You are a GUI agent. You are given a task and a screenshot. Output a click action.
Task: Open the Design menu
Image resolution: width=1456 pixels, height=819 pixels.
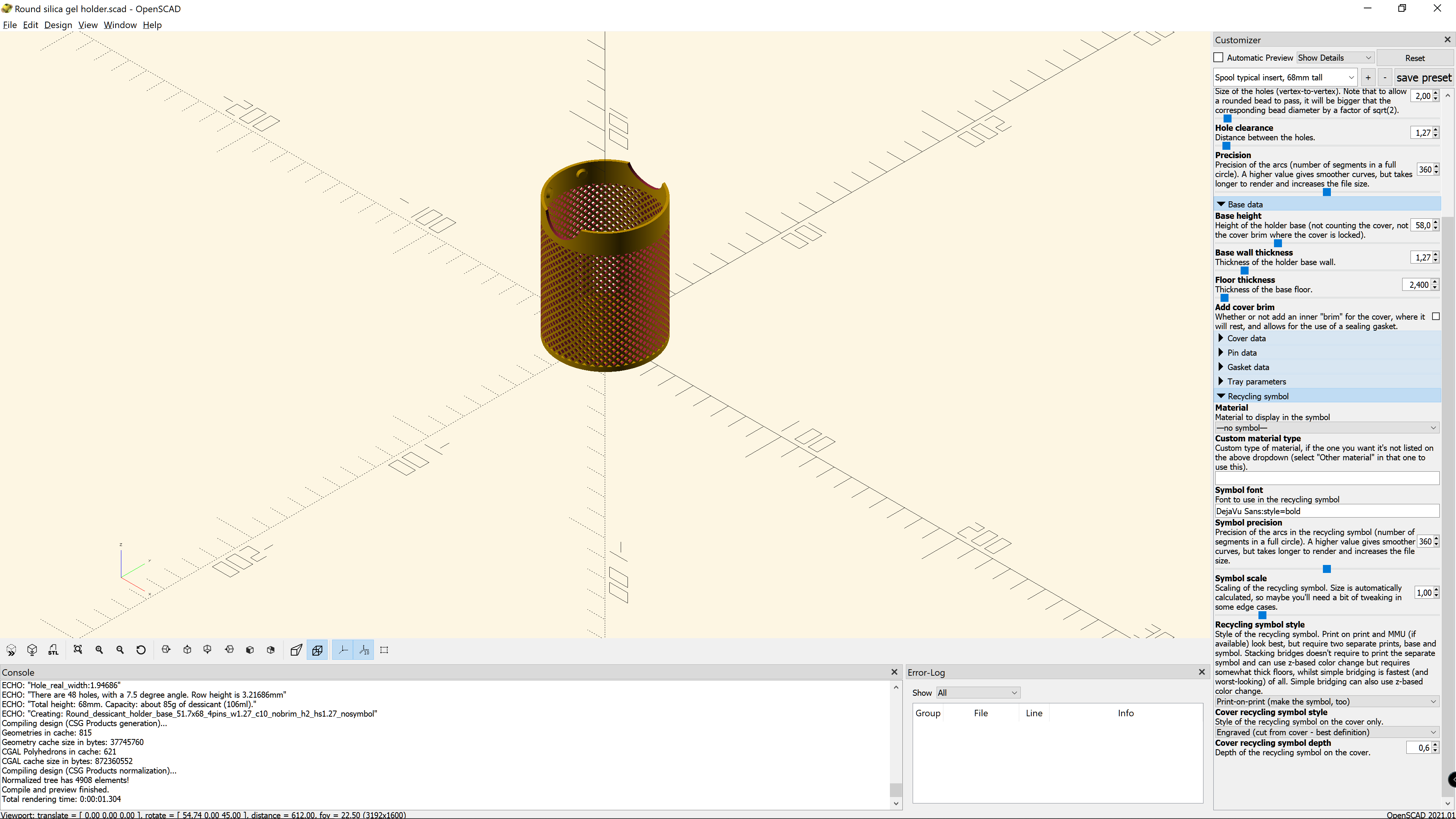pyautogui.click(x=58, y=25)
